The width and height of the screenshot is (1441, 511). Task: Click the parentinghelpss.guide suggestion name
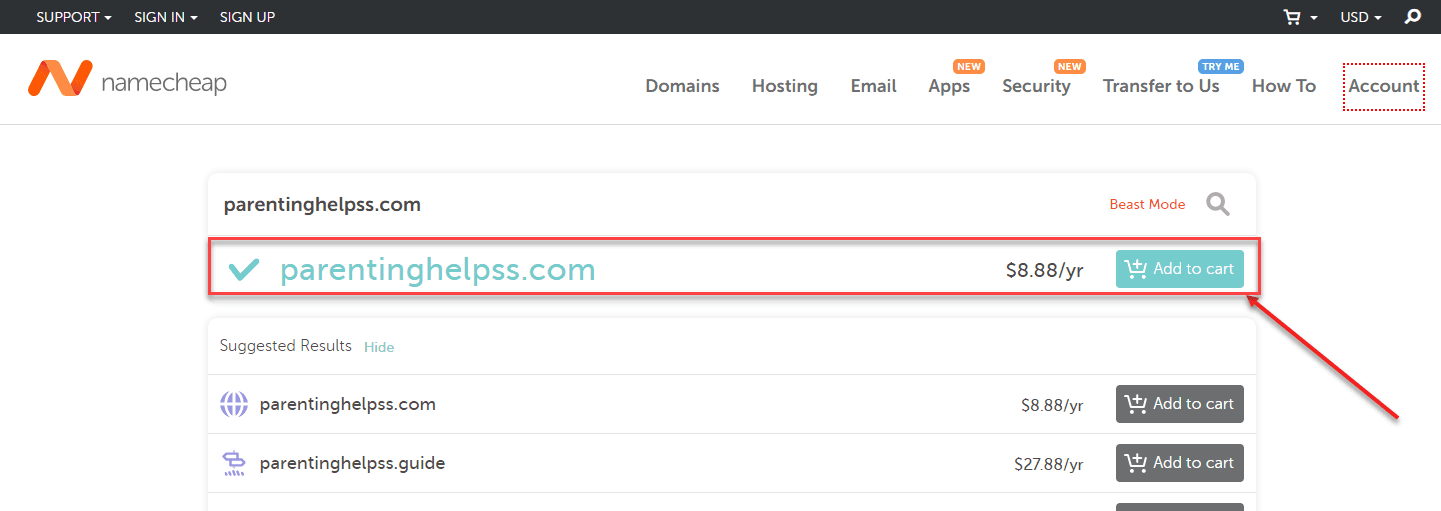[352, 463]
